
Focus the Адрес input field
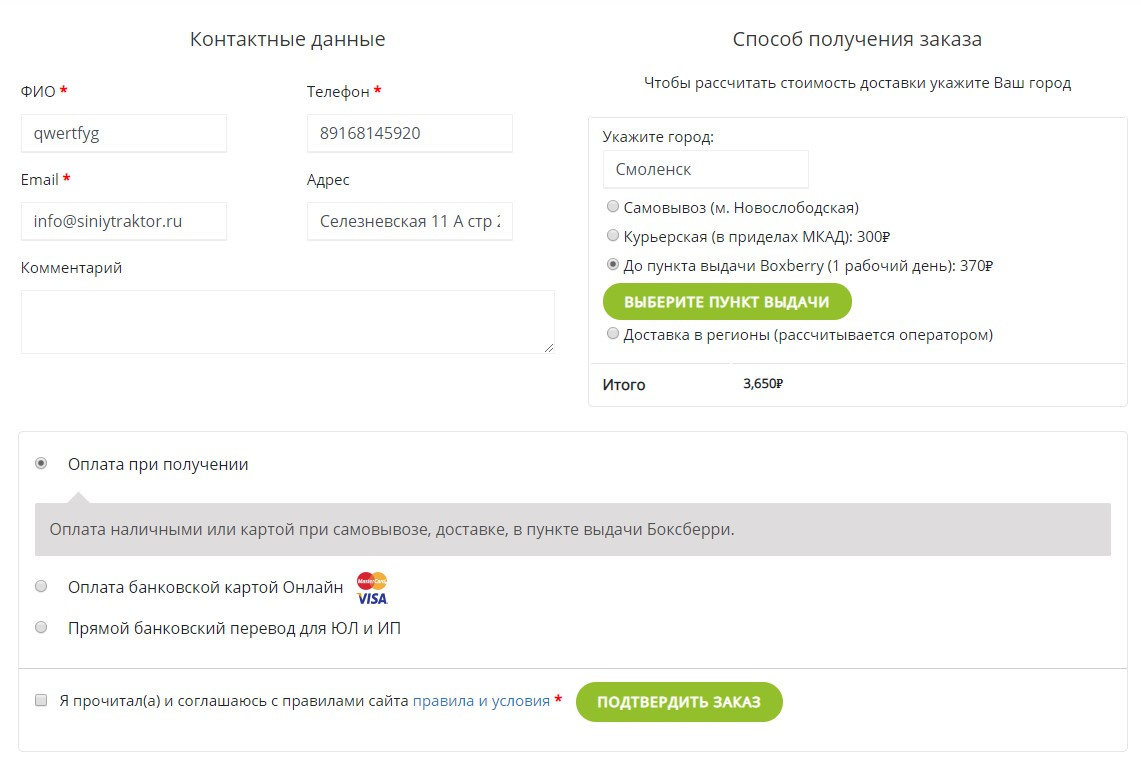pos(410,221)
